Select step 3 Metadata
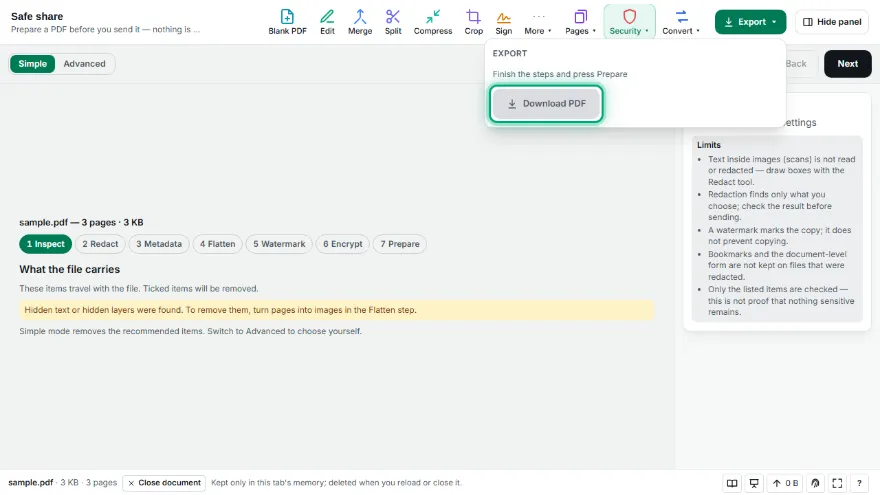880x495 pixels. click(159, 244)
